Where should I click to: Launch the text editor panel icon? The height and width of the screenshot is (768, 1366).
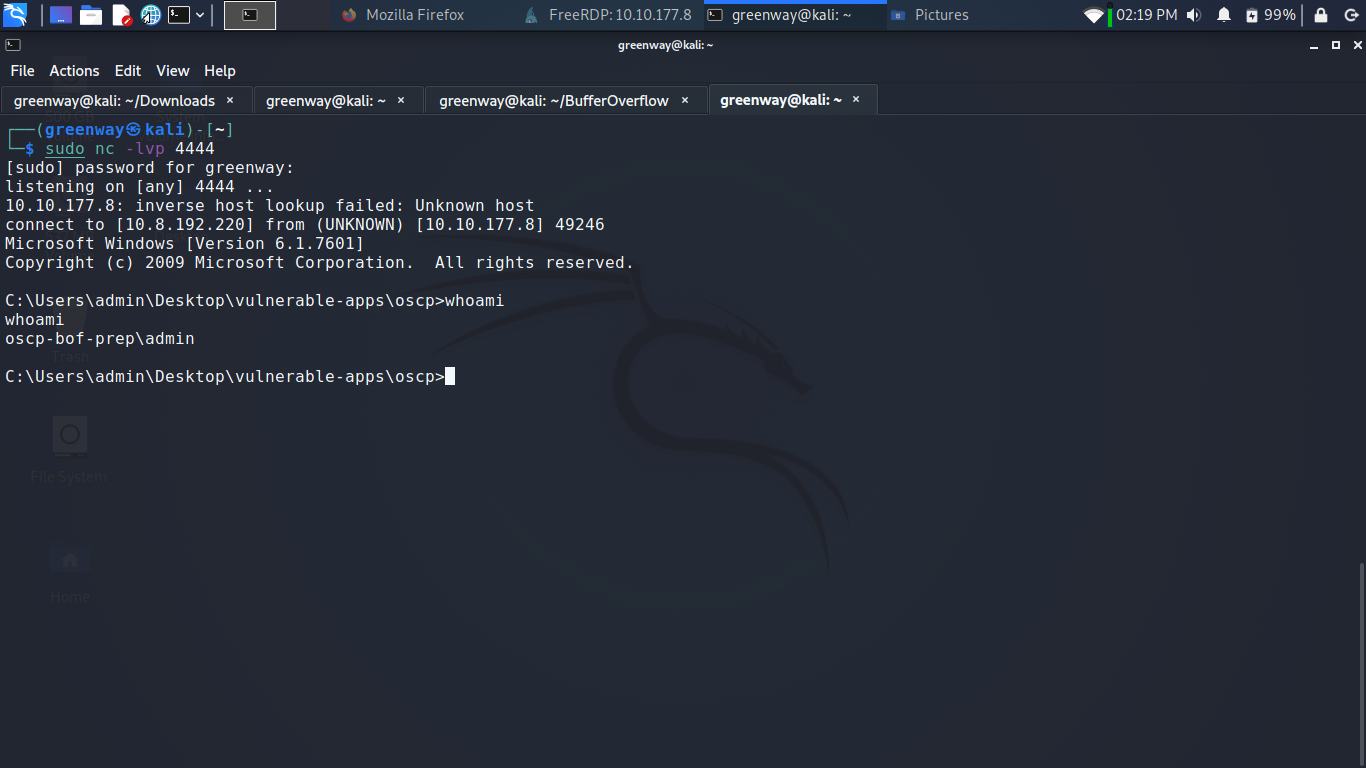[x=121, y=15]
